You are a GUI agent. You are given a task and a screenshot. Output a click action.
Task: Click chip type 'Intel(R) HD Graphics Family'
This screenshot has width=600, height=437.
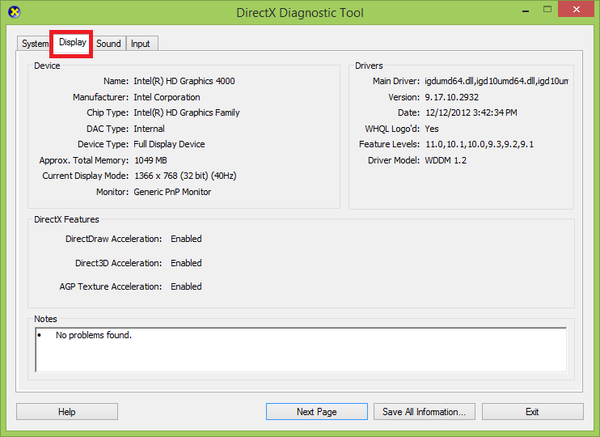[187, 113]
